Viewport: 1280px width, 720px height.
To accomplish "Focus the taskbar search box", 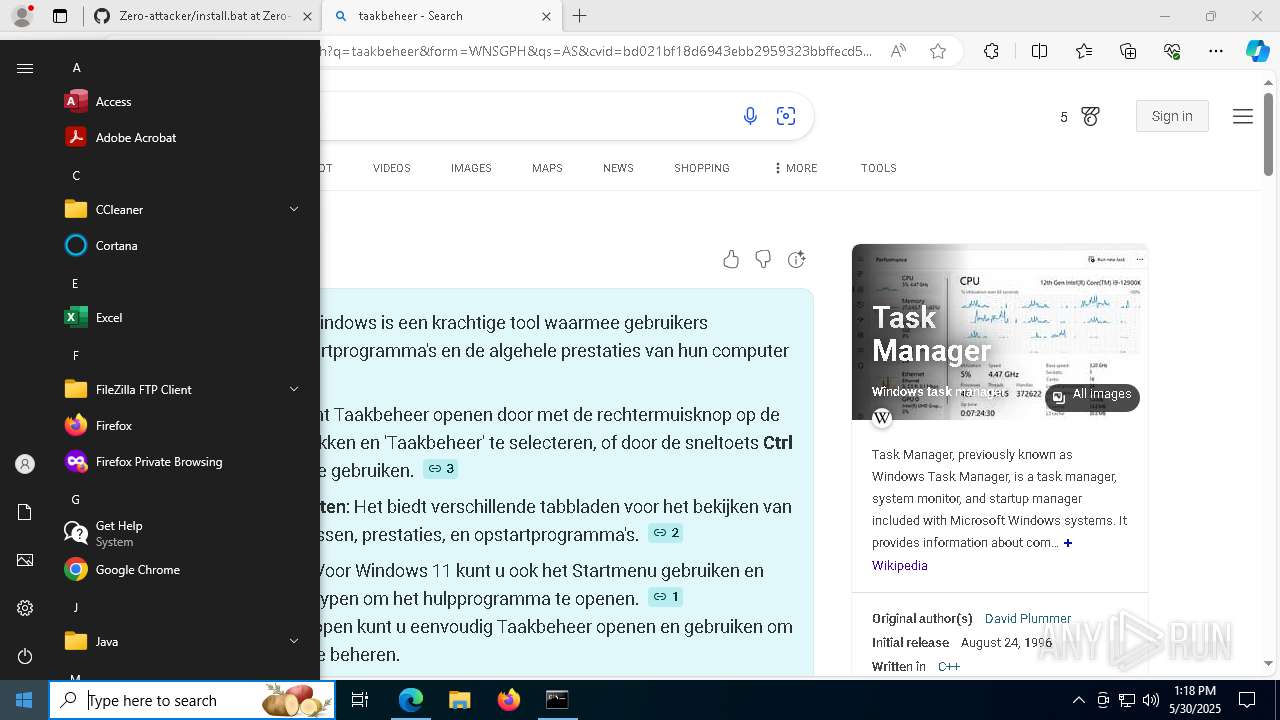I will 192,700.
